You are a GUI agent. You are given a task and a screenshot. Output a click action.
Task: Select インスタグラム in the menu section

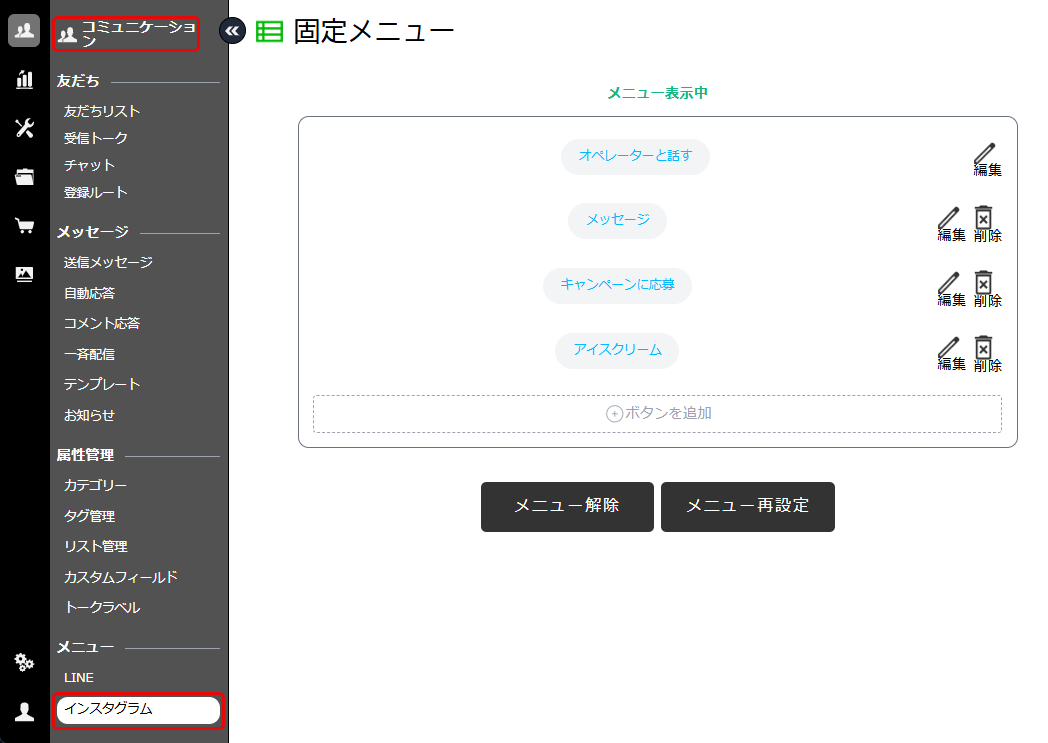point(138,709)
